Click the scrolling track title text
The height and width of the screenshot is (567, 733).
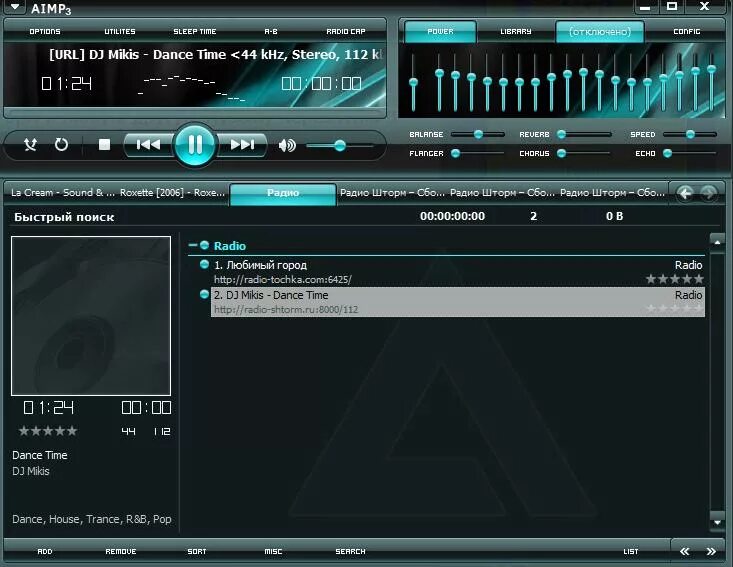tap(216, 54)
